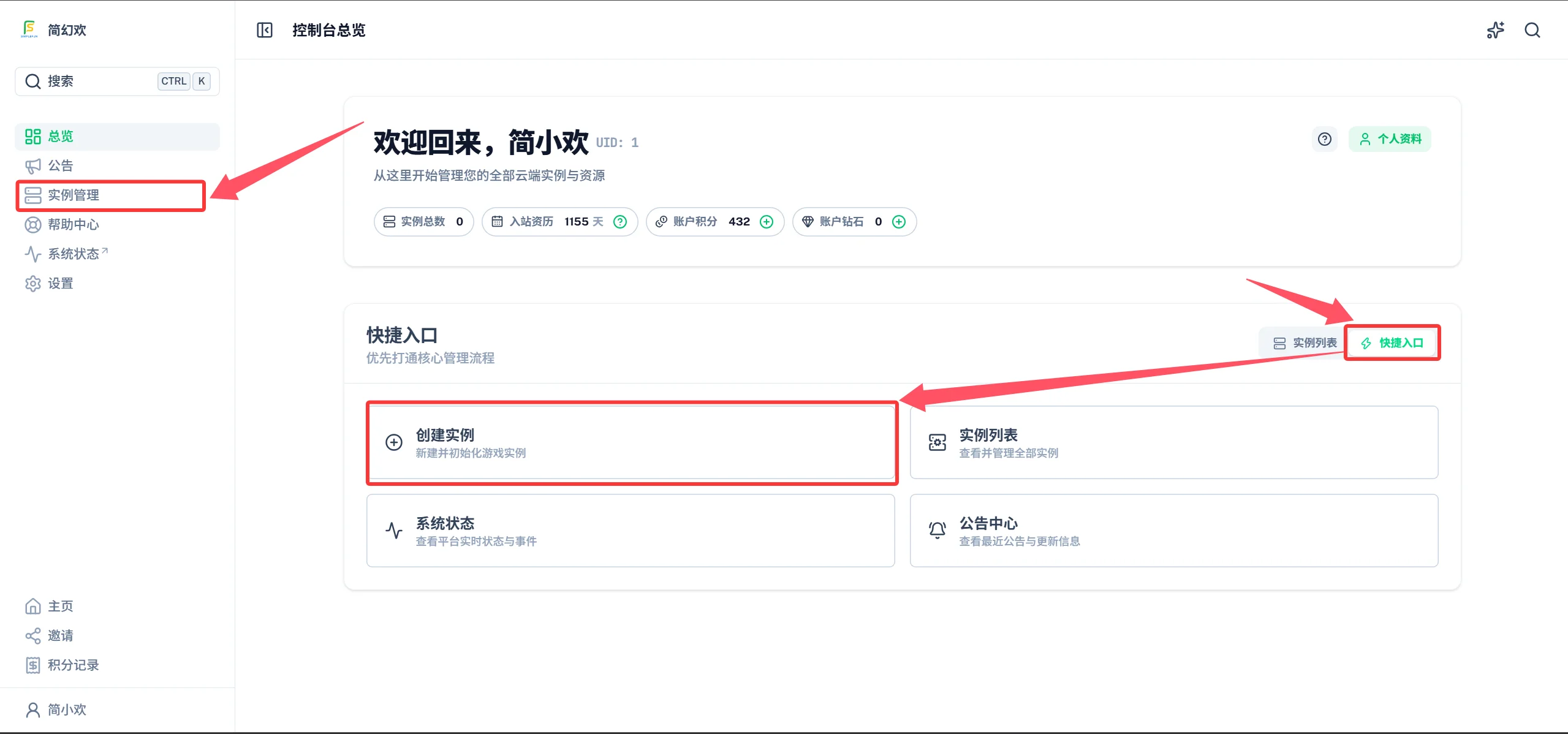
Task: Open the help question-mark icon beside 个人资料
Action: [x=1325, y=139]
